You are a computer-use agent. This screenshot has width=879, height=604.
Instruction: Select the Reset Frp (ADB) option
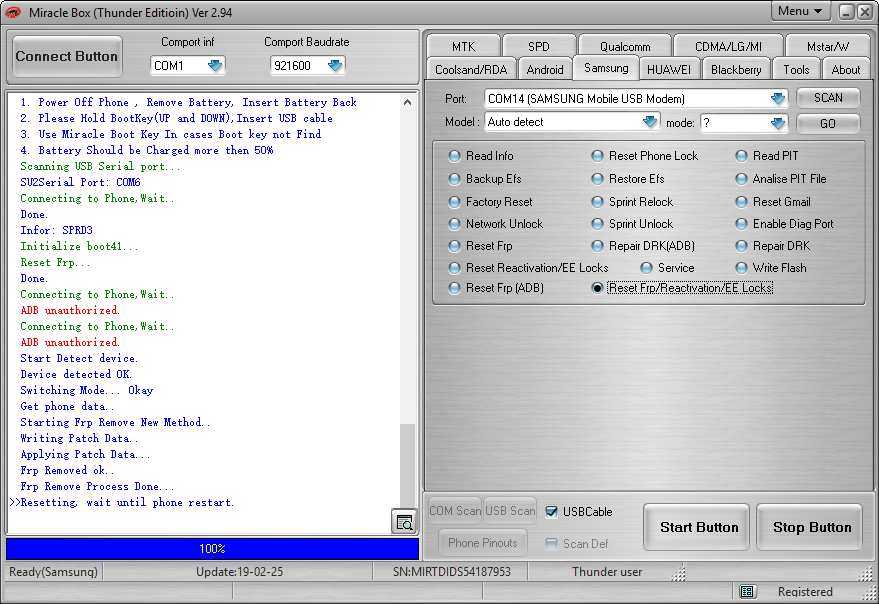point(454,288)
